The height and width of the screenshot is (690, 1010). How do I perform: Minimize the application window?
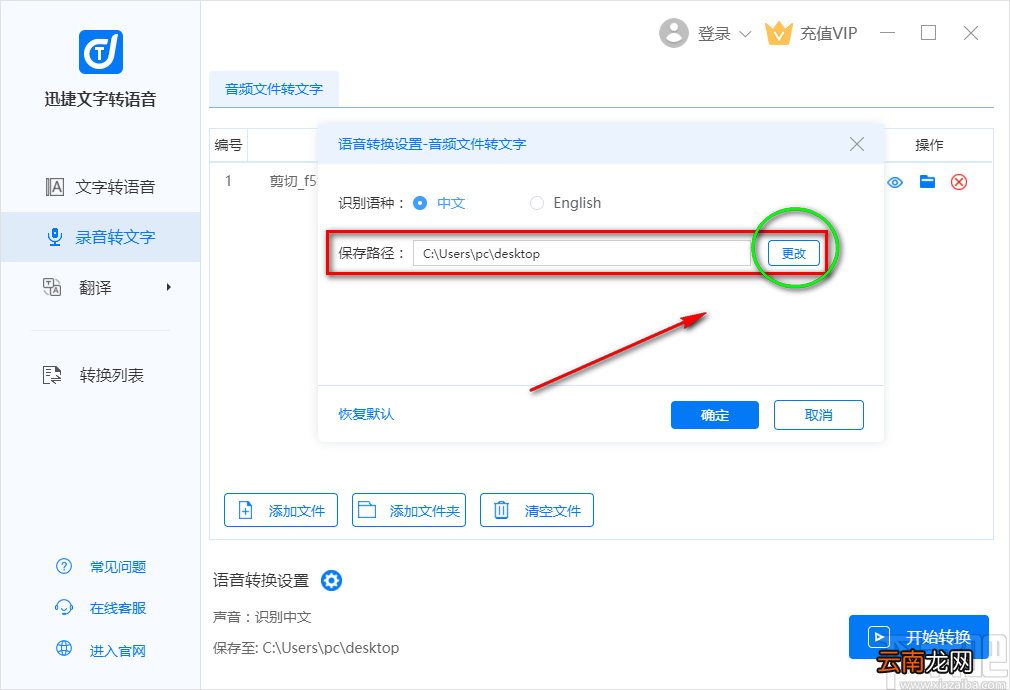click(888, 33)
